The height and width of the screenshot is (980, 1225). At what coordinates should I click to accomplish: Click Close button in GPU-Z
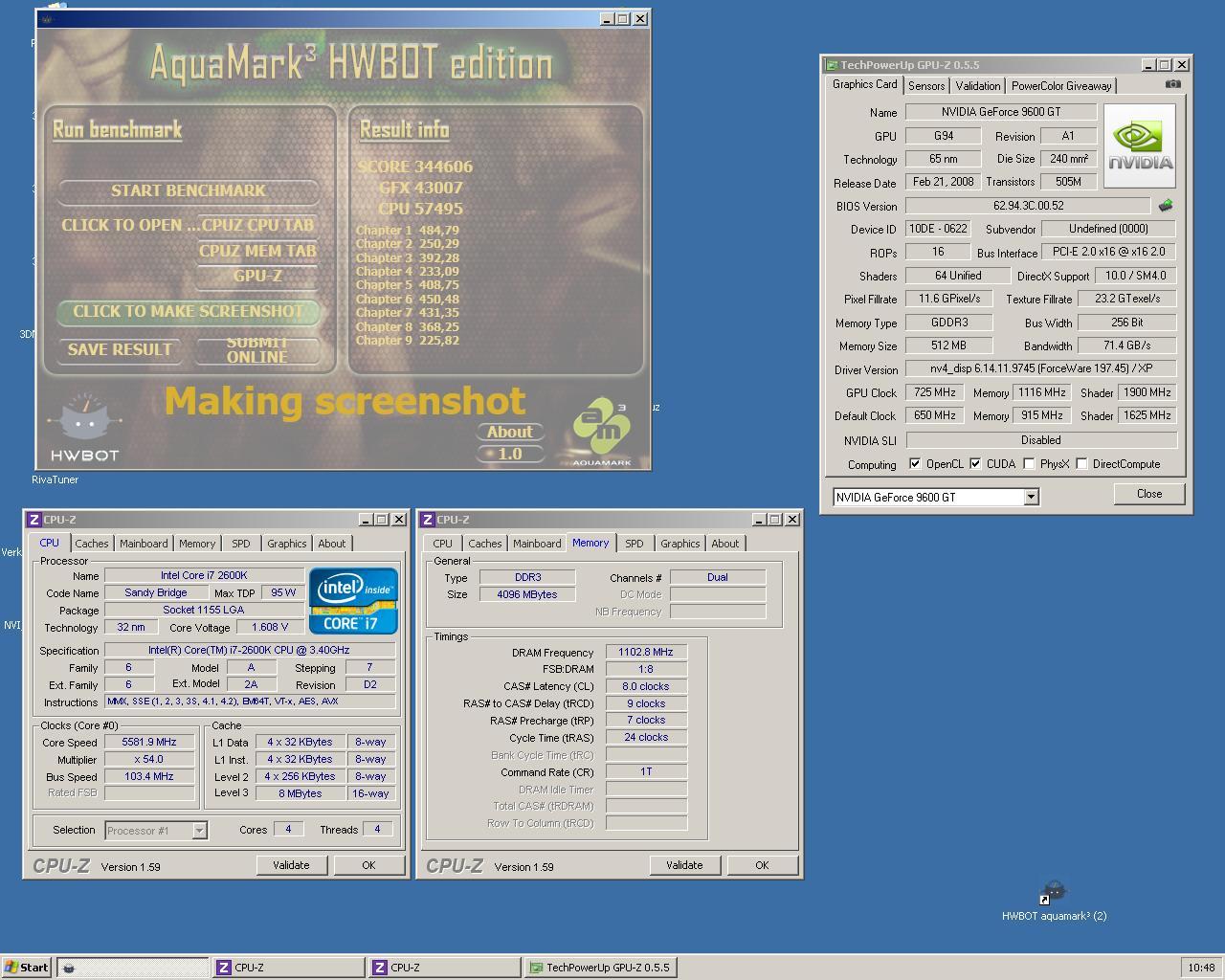[1149, 494]
